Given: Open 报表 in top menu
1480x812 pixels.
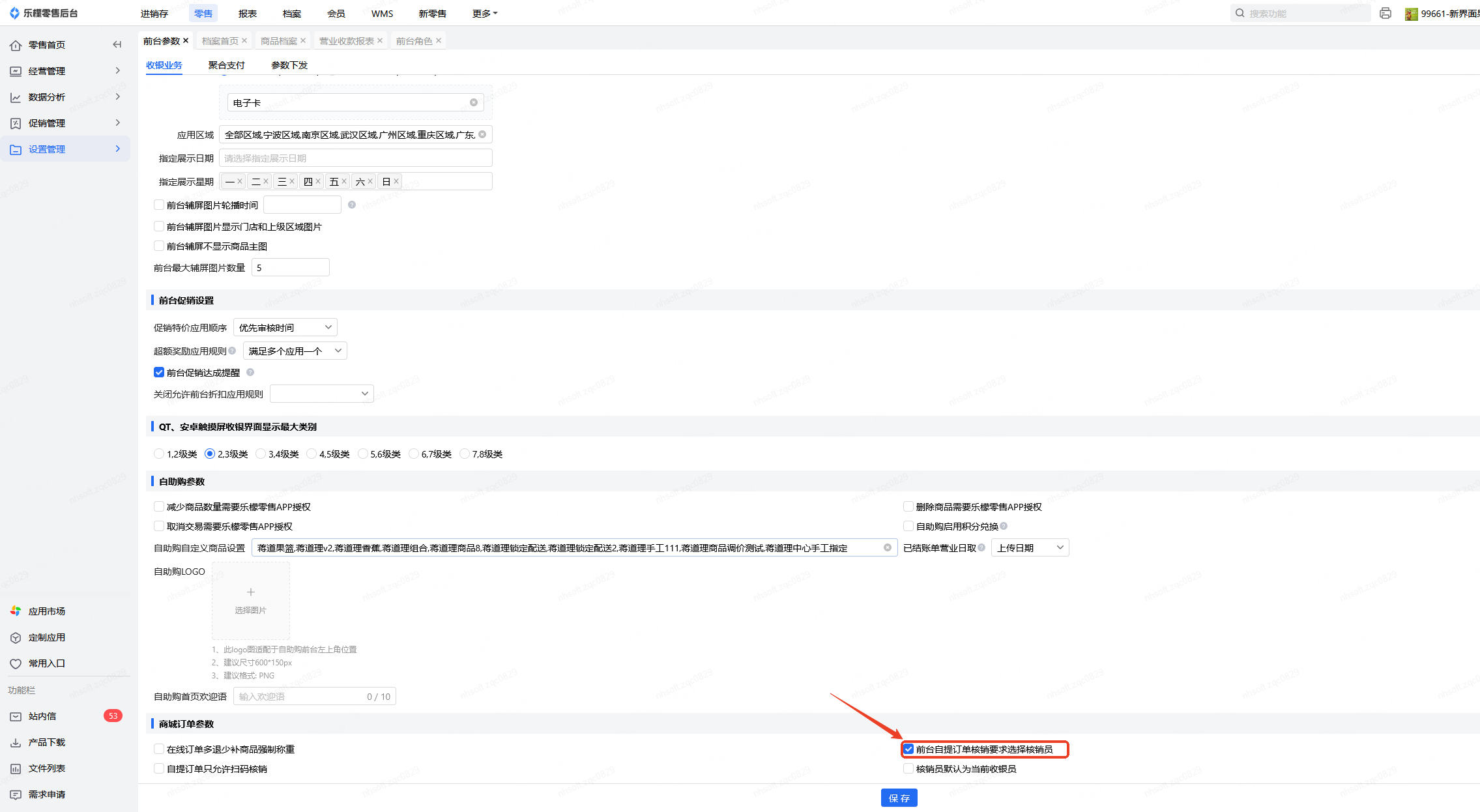Looking at the screenshot, I should (x=248, y=13).
